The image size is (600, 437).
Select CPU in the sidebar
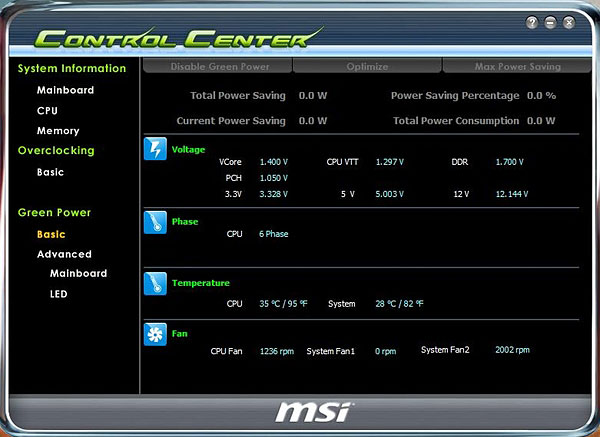point(47,111)
